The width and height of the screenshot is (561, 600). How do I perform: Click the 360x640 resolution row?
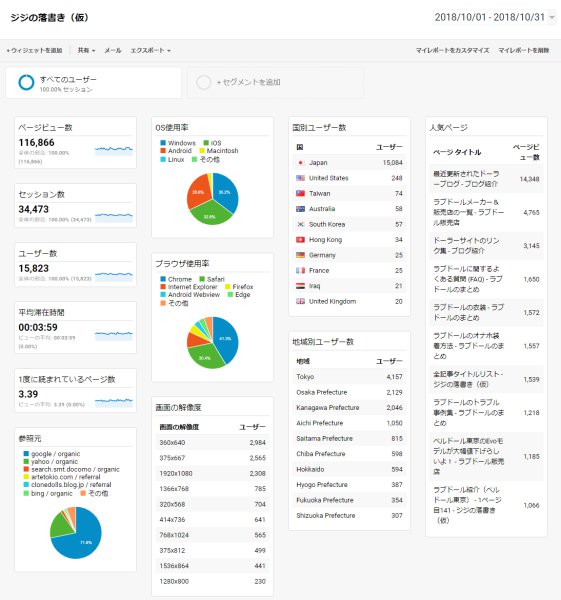click(212, 443)
